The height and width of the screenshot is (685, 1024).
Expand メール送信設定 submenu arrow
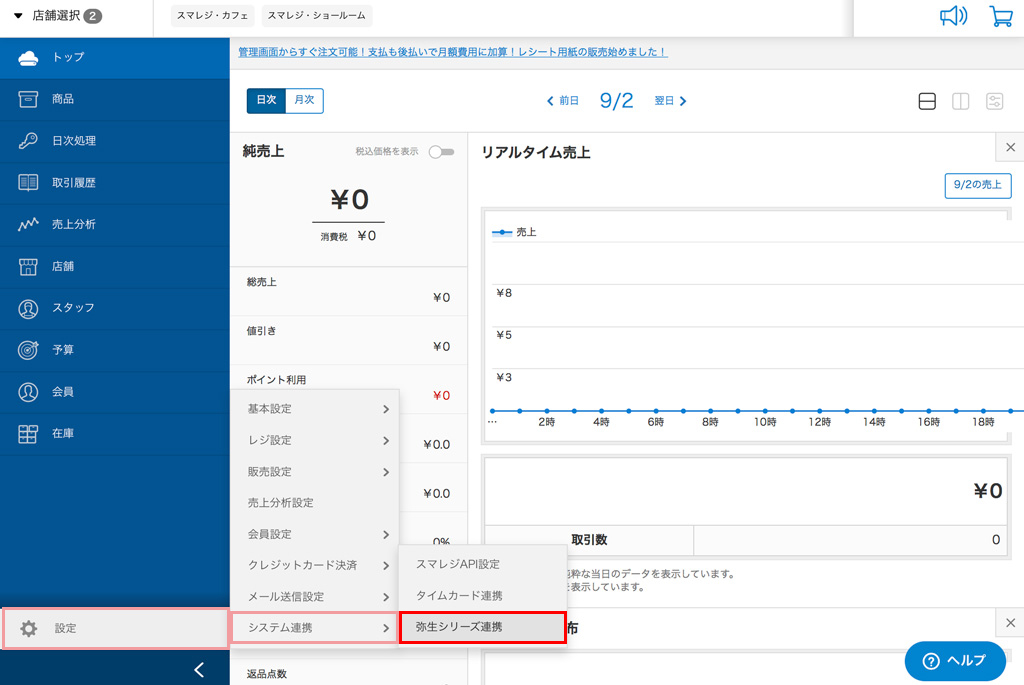[386, 597]
